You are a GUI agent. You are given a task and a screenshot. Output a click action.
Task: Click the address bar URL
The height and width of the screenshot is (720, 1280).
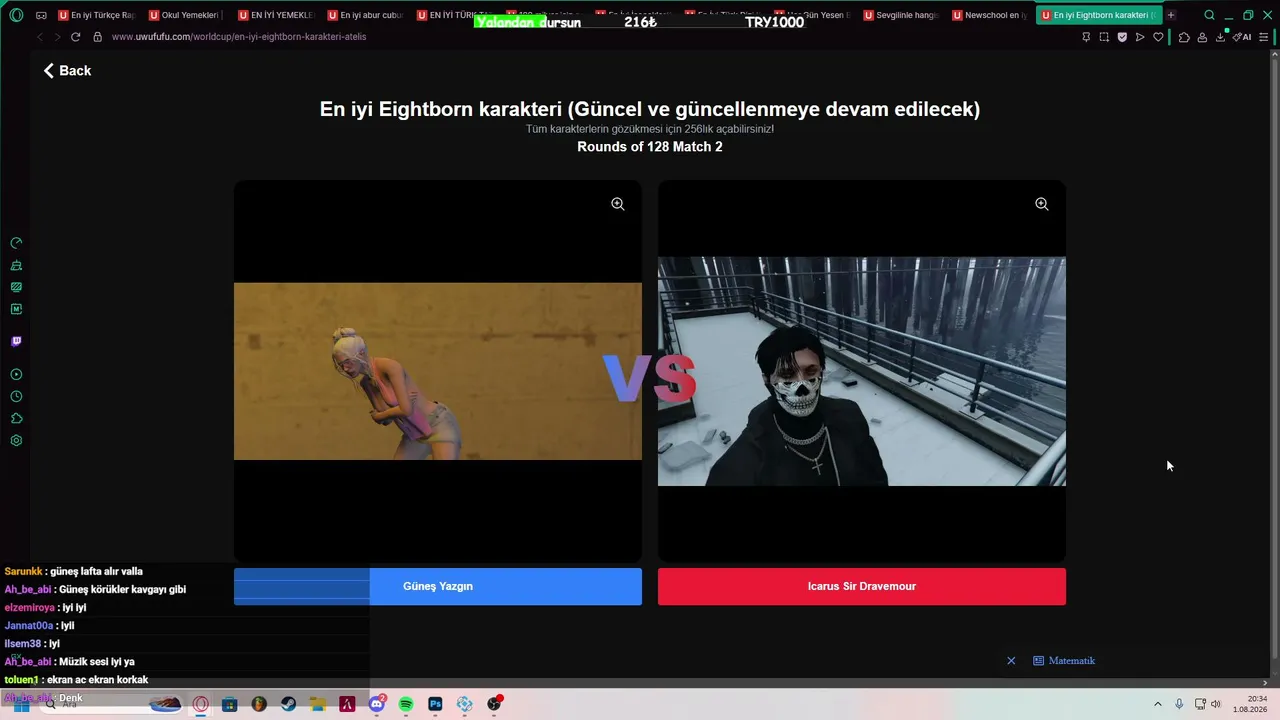pos(239,37)
